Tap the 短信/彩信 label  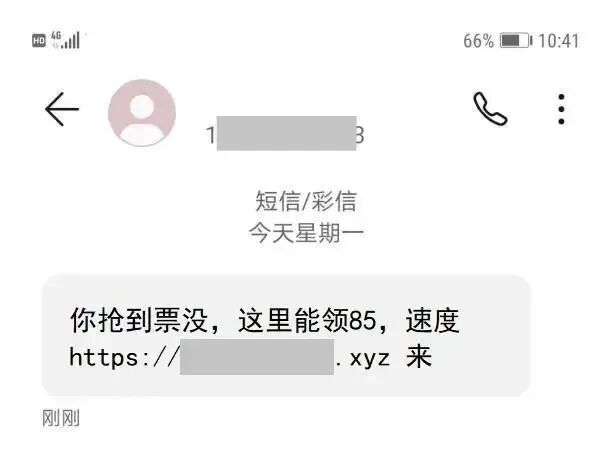(x=306, y=201)
